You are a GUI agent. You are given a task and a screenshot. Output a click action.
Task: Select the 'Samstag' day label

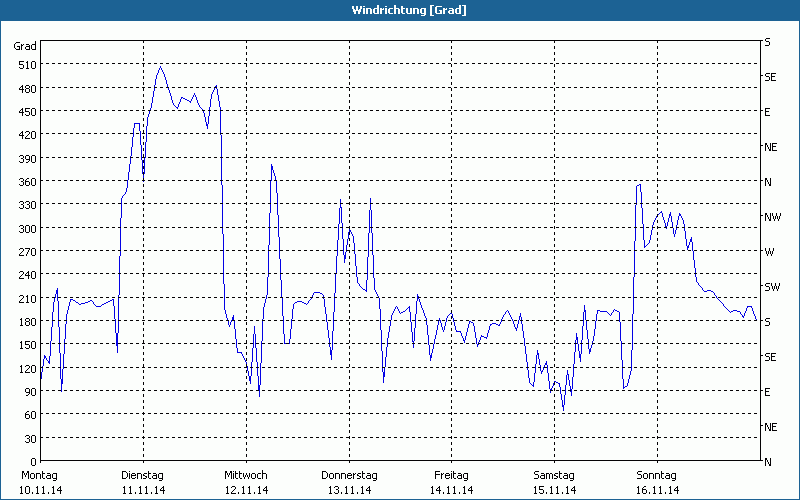click(x=554, y=476)
